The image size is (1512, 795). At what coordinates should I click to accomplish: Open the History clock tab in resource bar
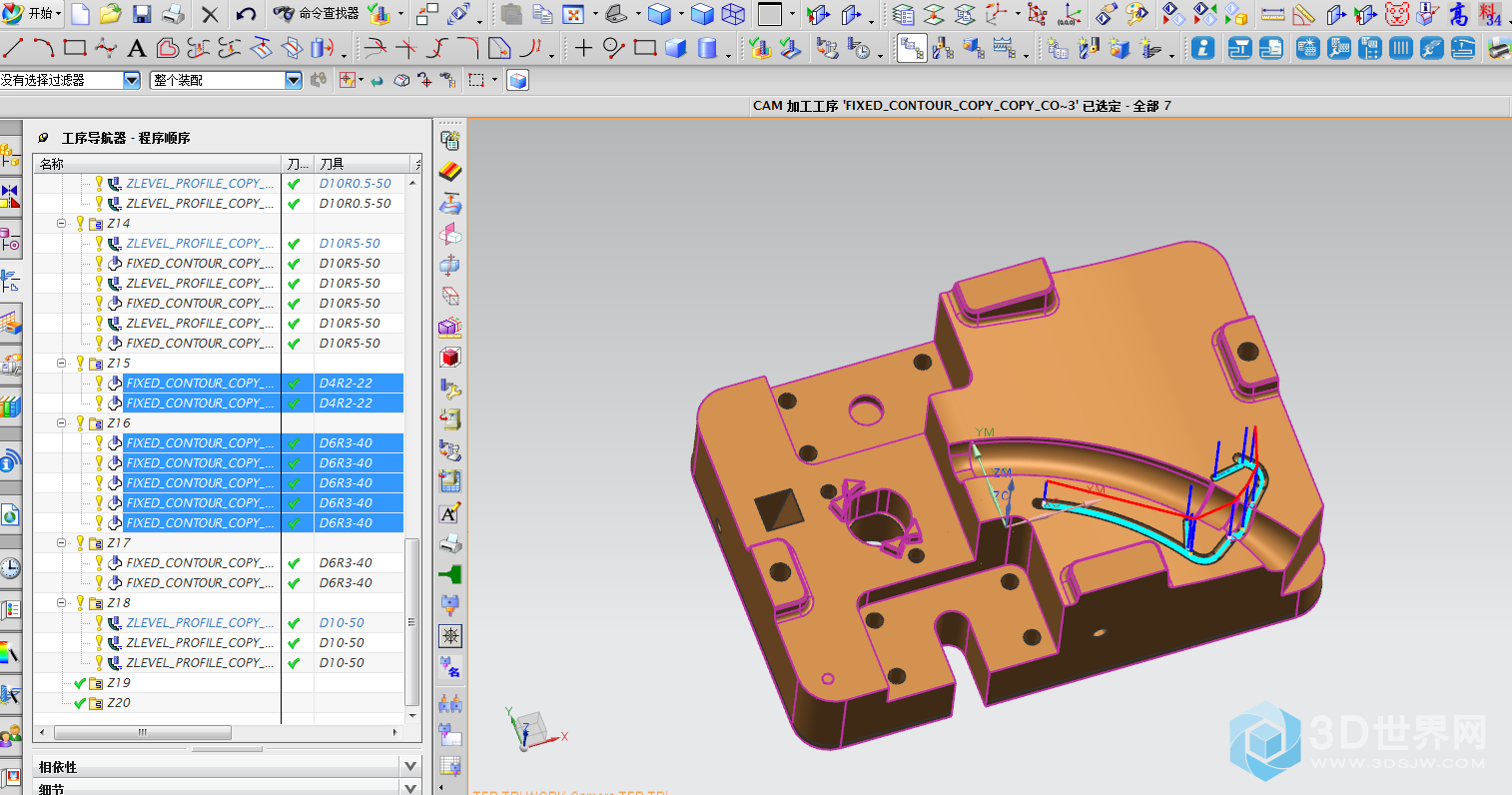tap(10, 568)
